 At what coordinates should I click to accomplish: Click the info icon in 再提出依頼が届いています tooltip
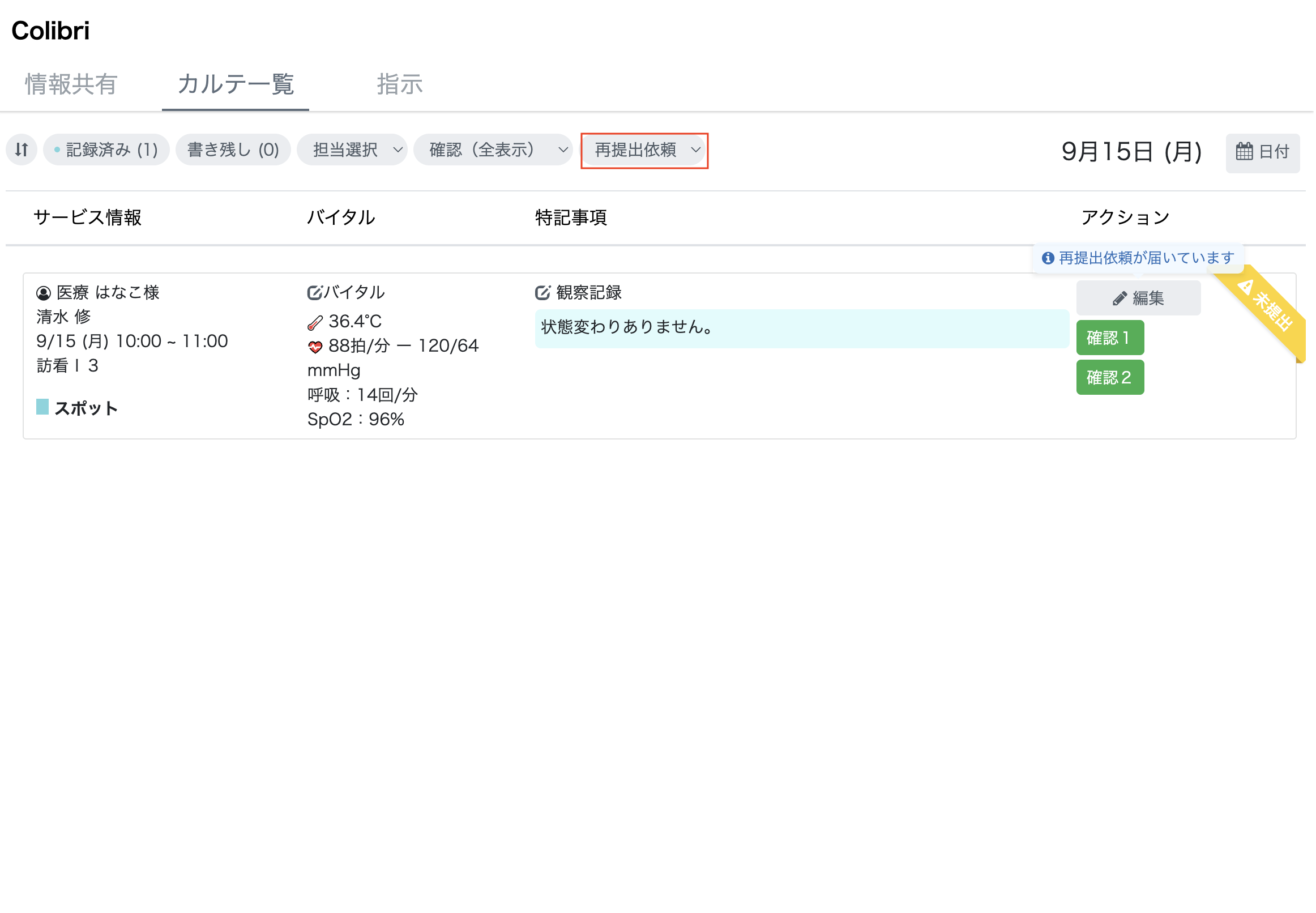coord(1049,258)
